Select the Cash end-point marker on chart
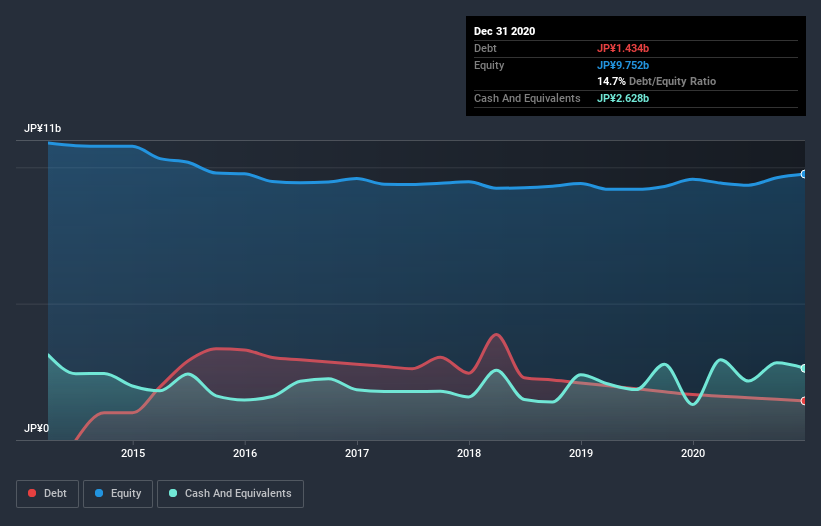821x526 pixels. click(804, 368)
